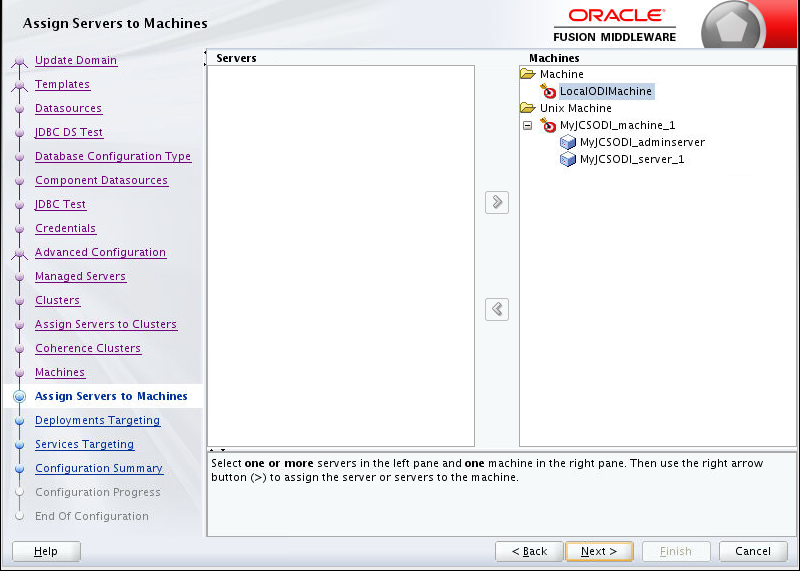Open the Configuration Summary step
800x571 pixels.
coord(99,468)
